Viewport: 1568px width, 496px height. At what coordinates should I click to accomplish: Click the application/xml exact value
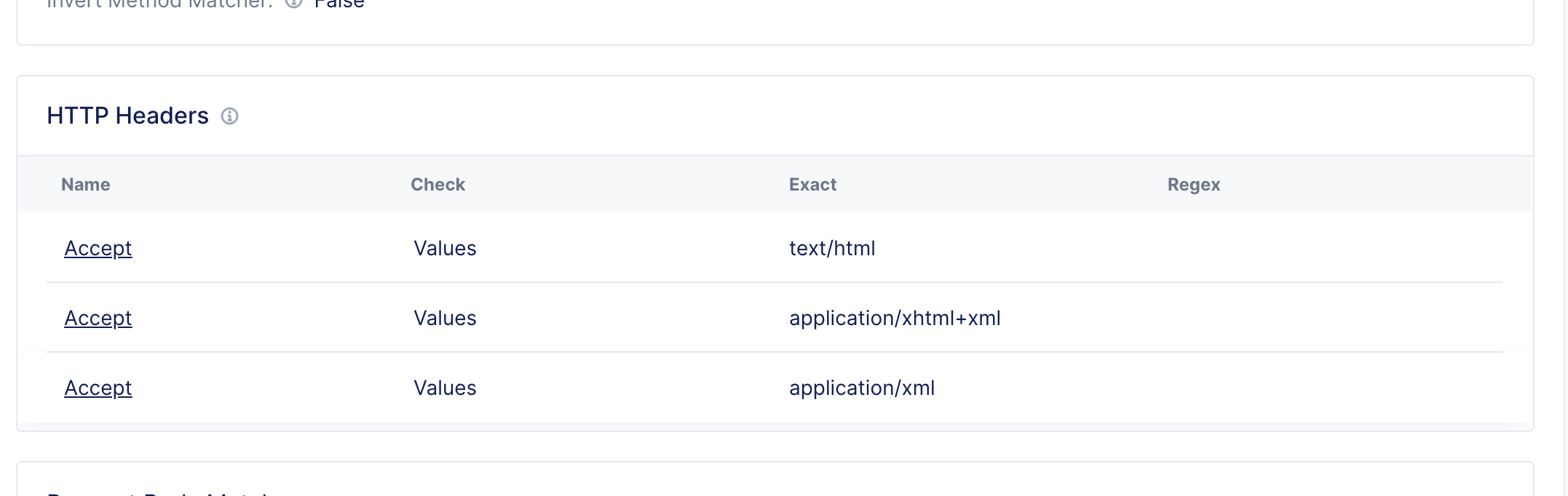click(x=862, y=388)
